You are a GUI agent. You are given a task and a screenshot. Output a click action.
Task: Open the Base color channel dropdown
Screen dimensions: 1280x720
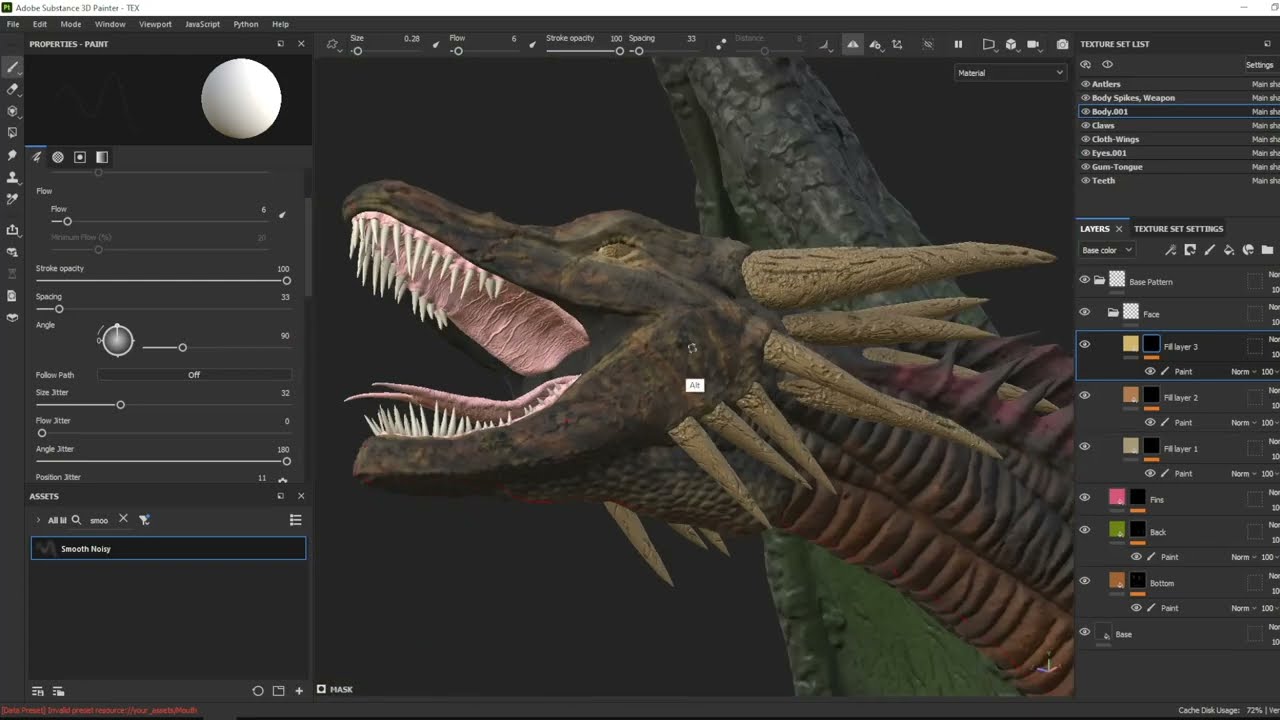(x=1107, y=250)
